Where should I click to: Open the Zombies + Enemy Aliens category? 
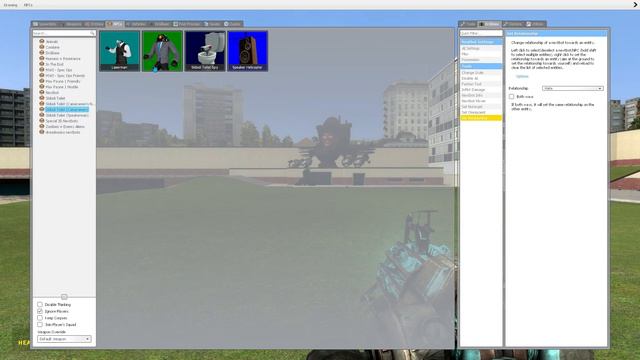[65, 127]
